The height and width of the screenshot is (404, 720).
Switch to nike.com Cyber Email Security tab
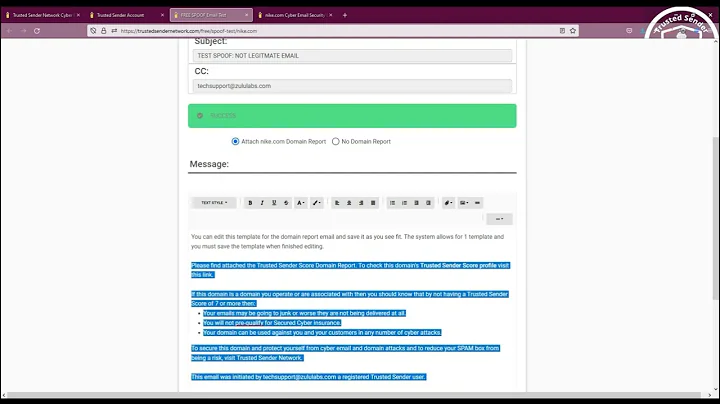(x=294, y=15)
